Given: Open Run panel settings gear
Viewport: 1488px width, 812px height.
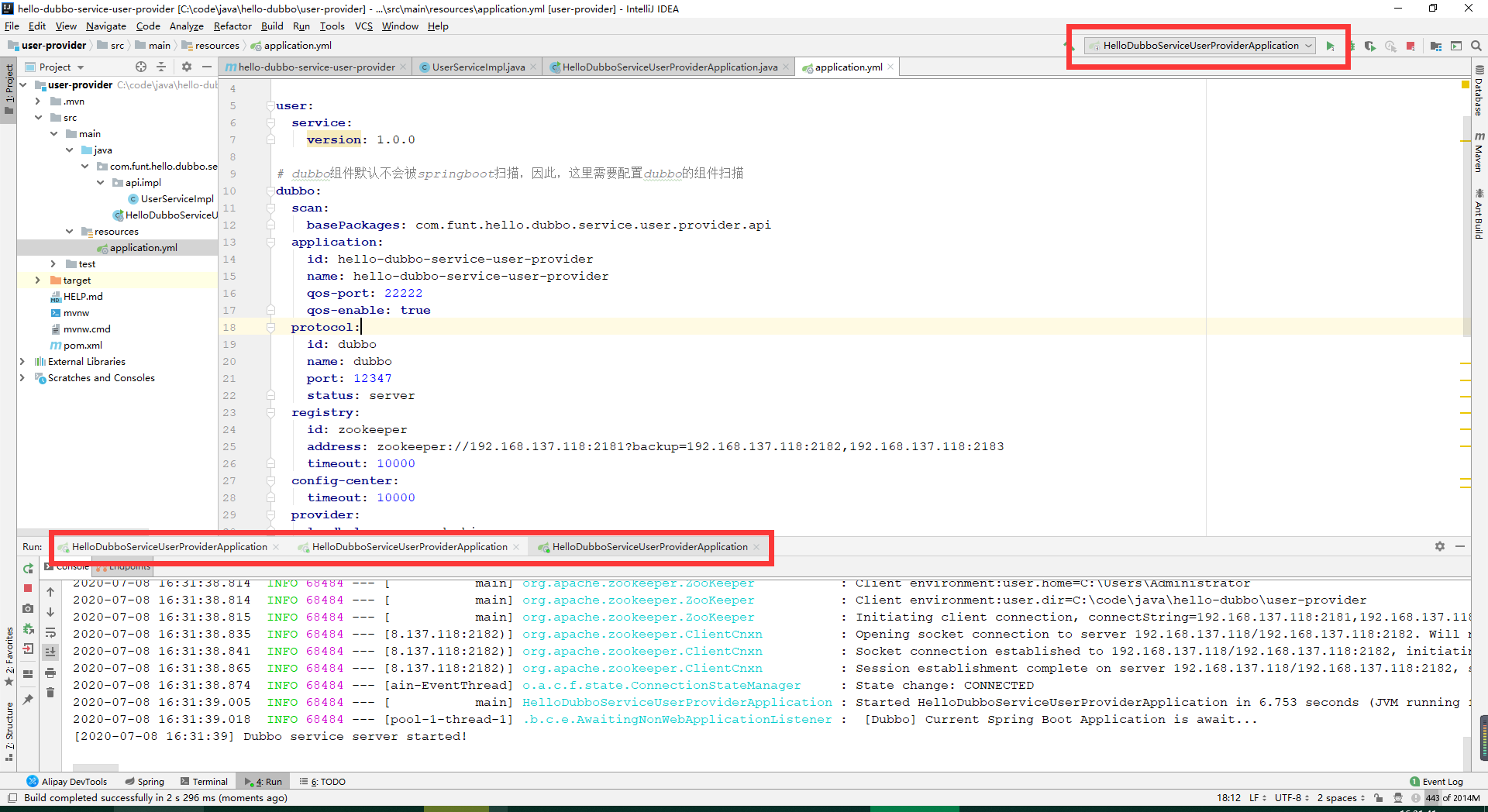Looking at the screenshot, I should (x=1440, y=546).
